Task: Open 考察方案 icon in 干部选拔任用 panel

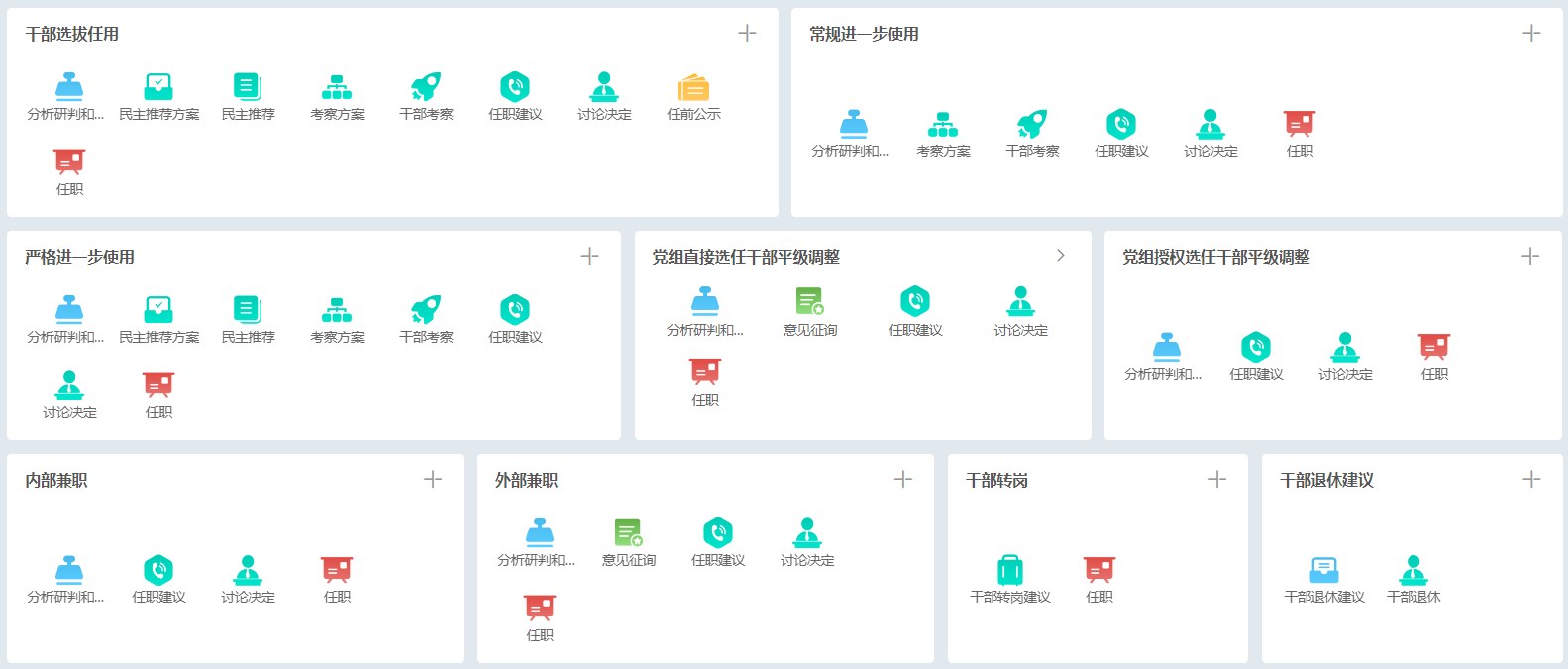Action: pyautogui.click(x=337, y=87)
